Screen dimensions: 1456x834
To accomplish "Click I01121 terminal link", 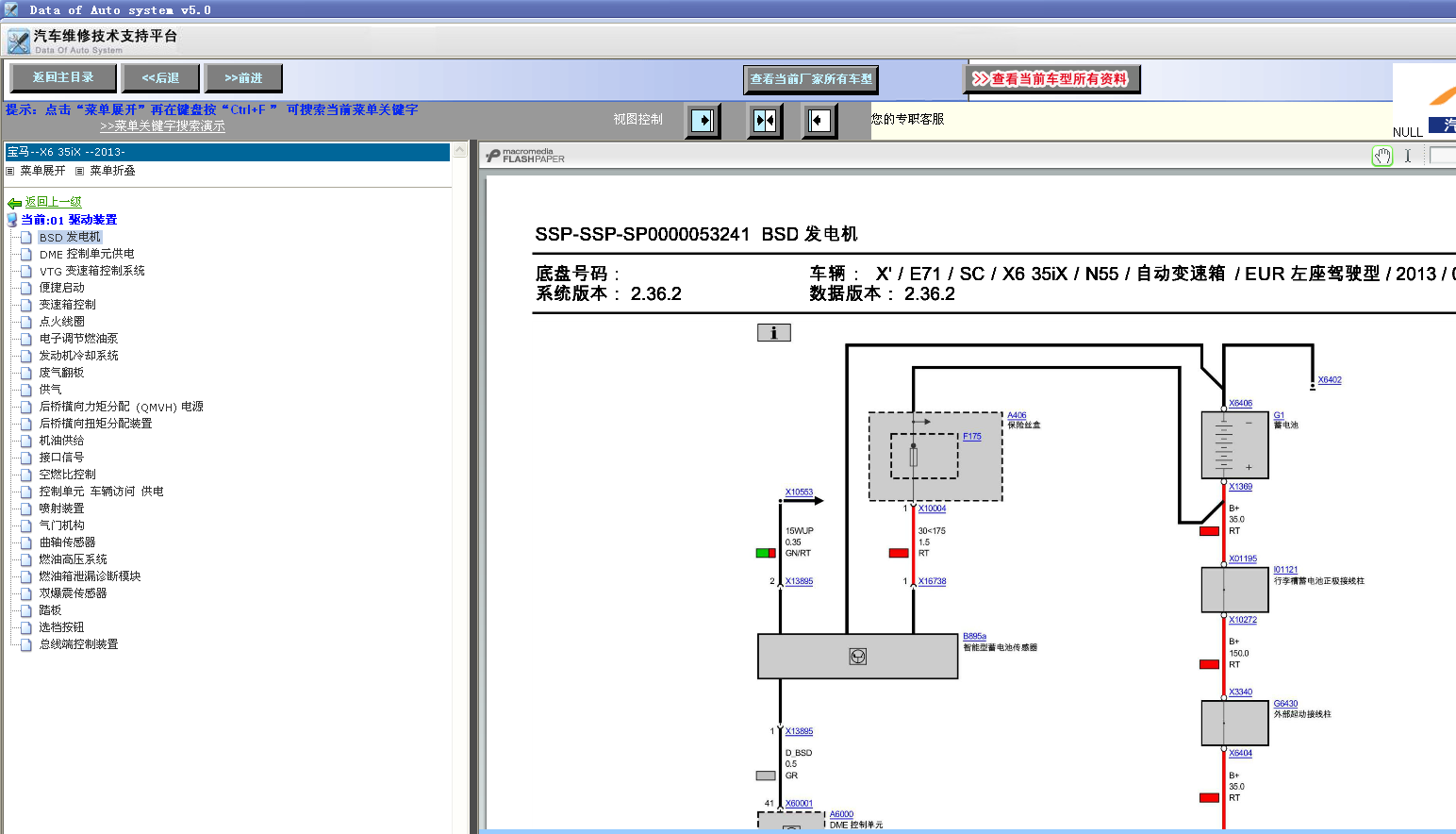I will click(1285, 570).
